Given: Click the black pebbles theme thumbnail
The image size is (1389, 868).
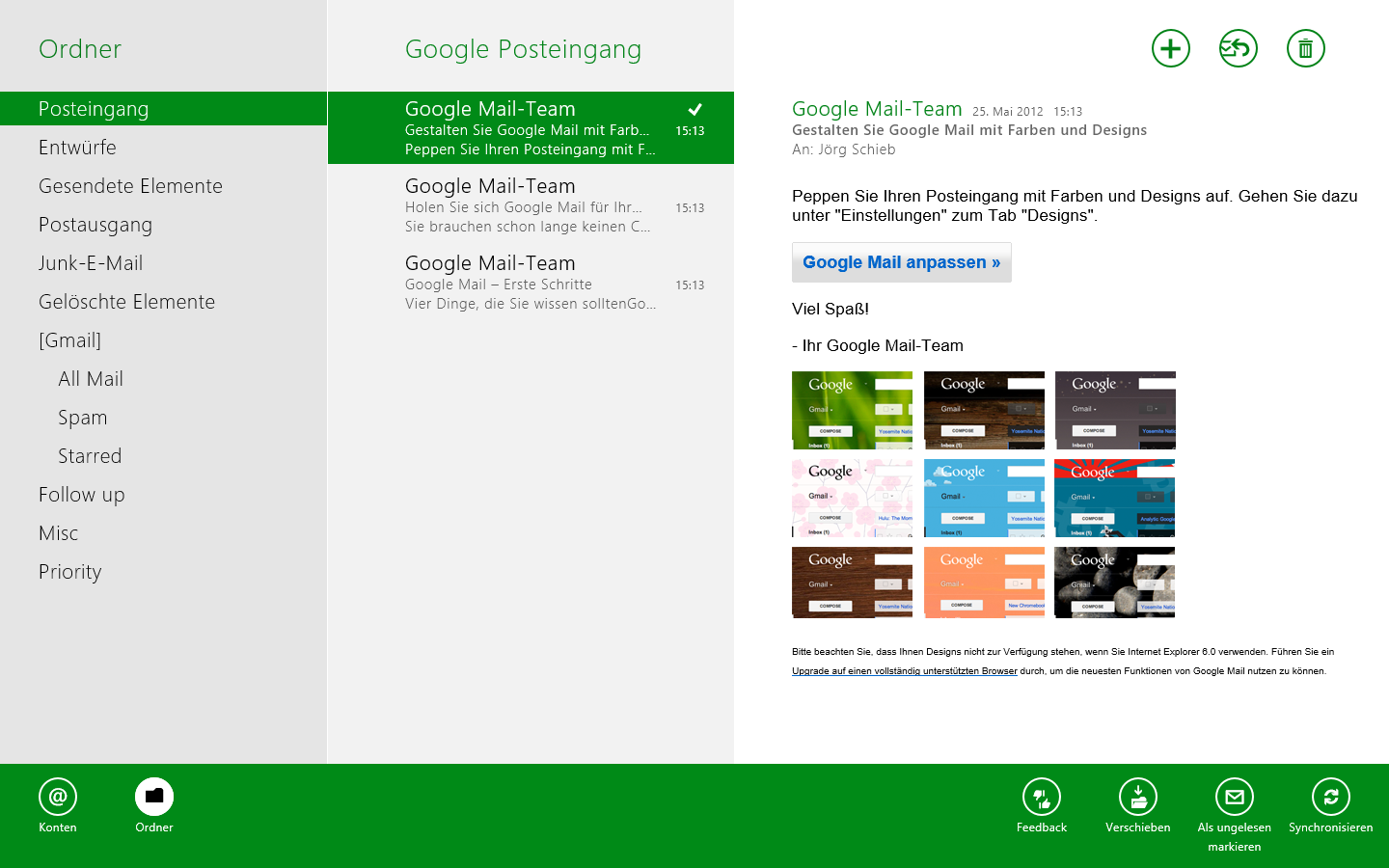Looking at the screenshot, I should 1115,583.
